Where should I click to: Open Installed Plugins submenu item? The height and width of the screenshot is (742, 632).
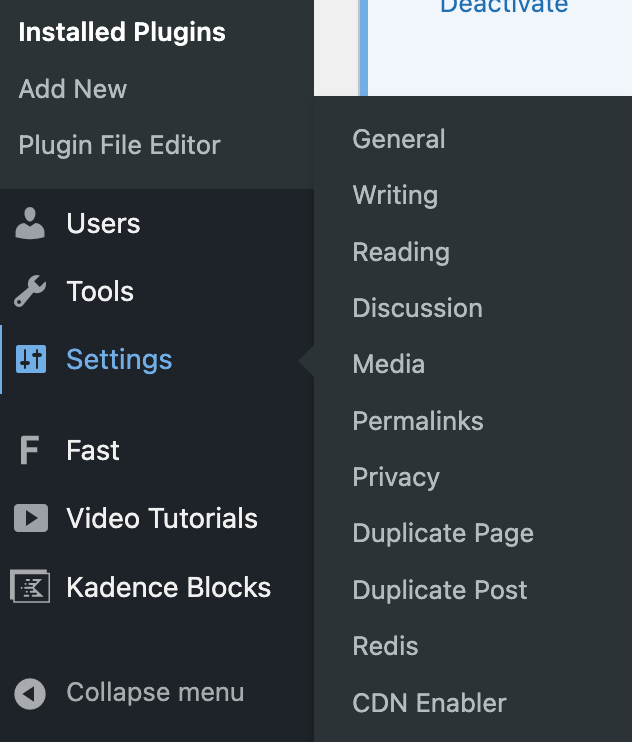coord(122,32)
